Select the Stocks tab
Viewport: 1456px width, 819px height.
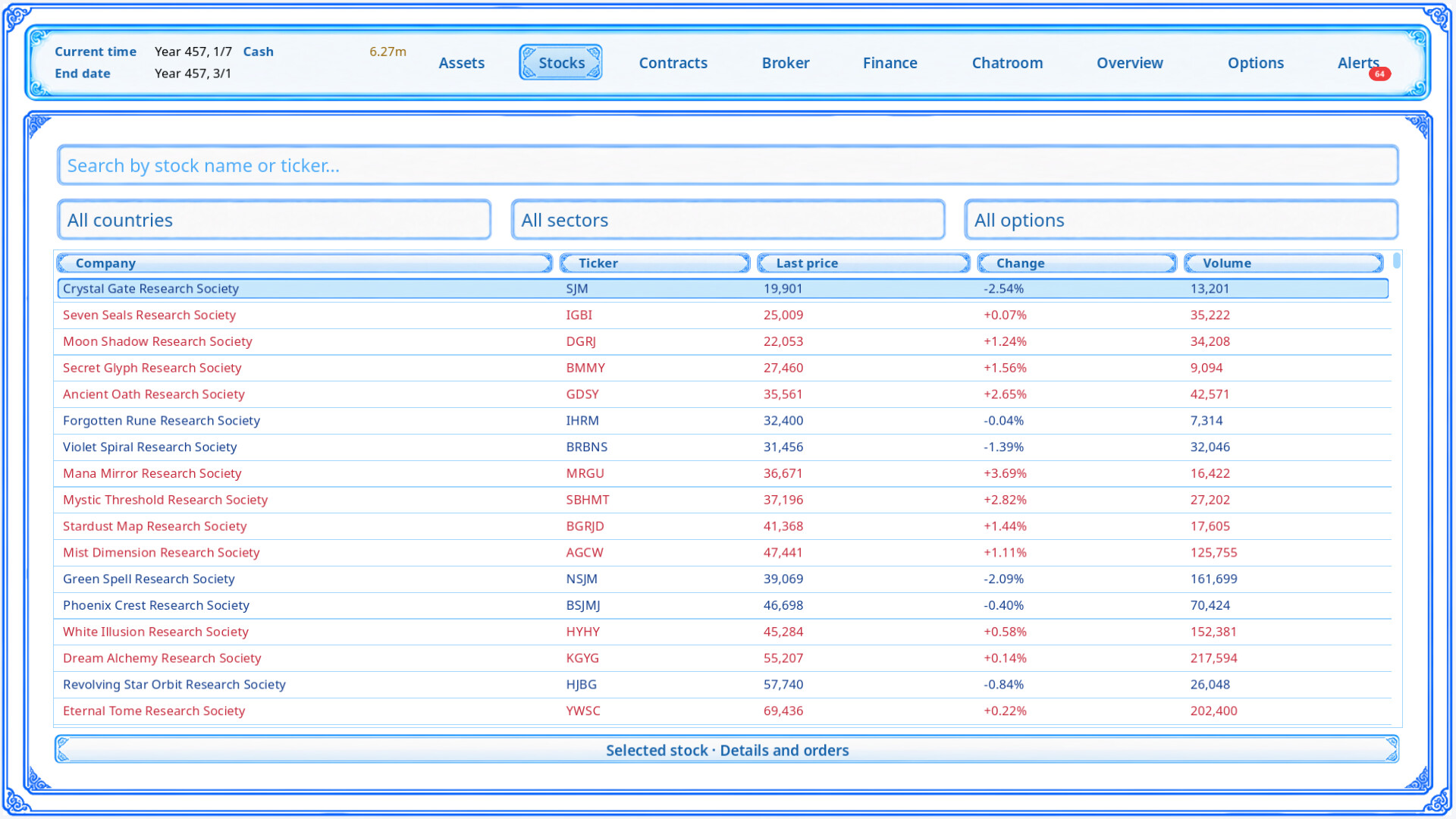(x=561, y=62)
